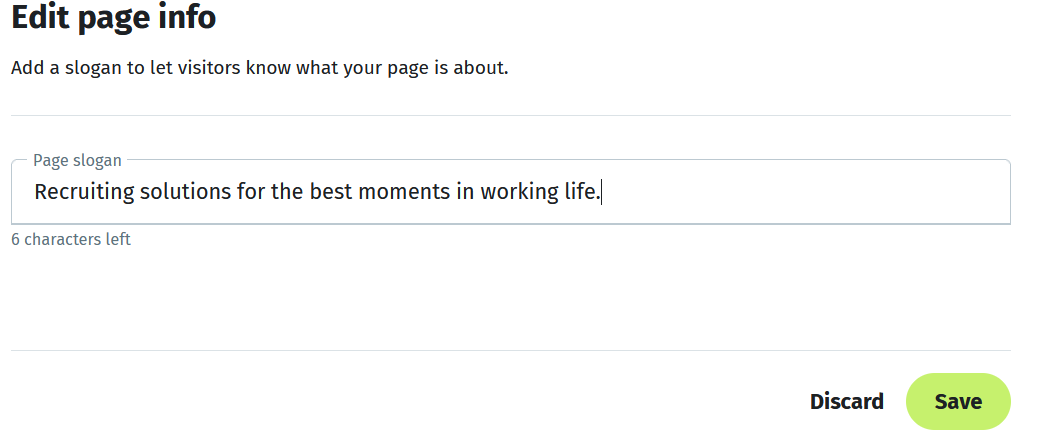Click the "6 characters left" counter
1062x438 pixels.
pos(71,239)
